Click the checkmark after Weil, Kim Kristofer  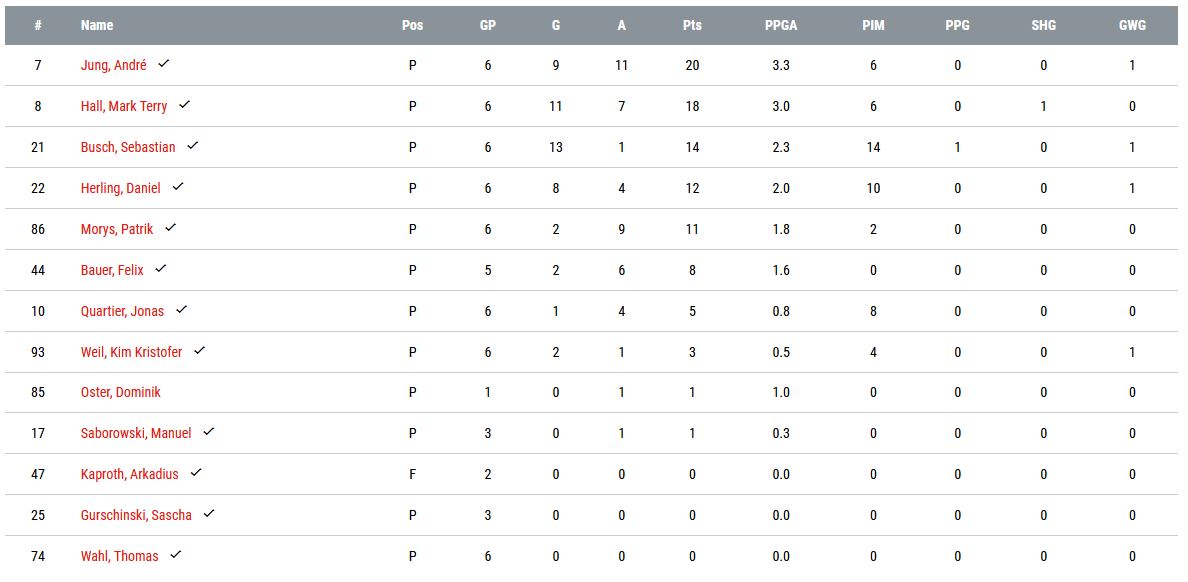click(200, 351)
